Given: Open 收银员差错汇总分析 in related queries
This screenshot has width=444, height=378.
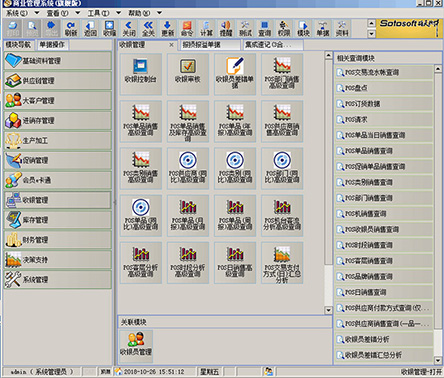Looking at the screenshot, I should pyautogui.click(x=384, y=355).
